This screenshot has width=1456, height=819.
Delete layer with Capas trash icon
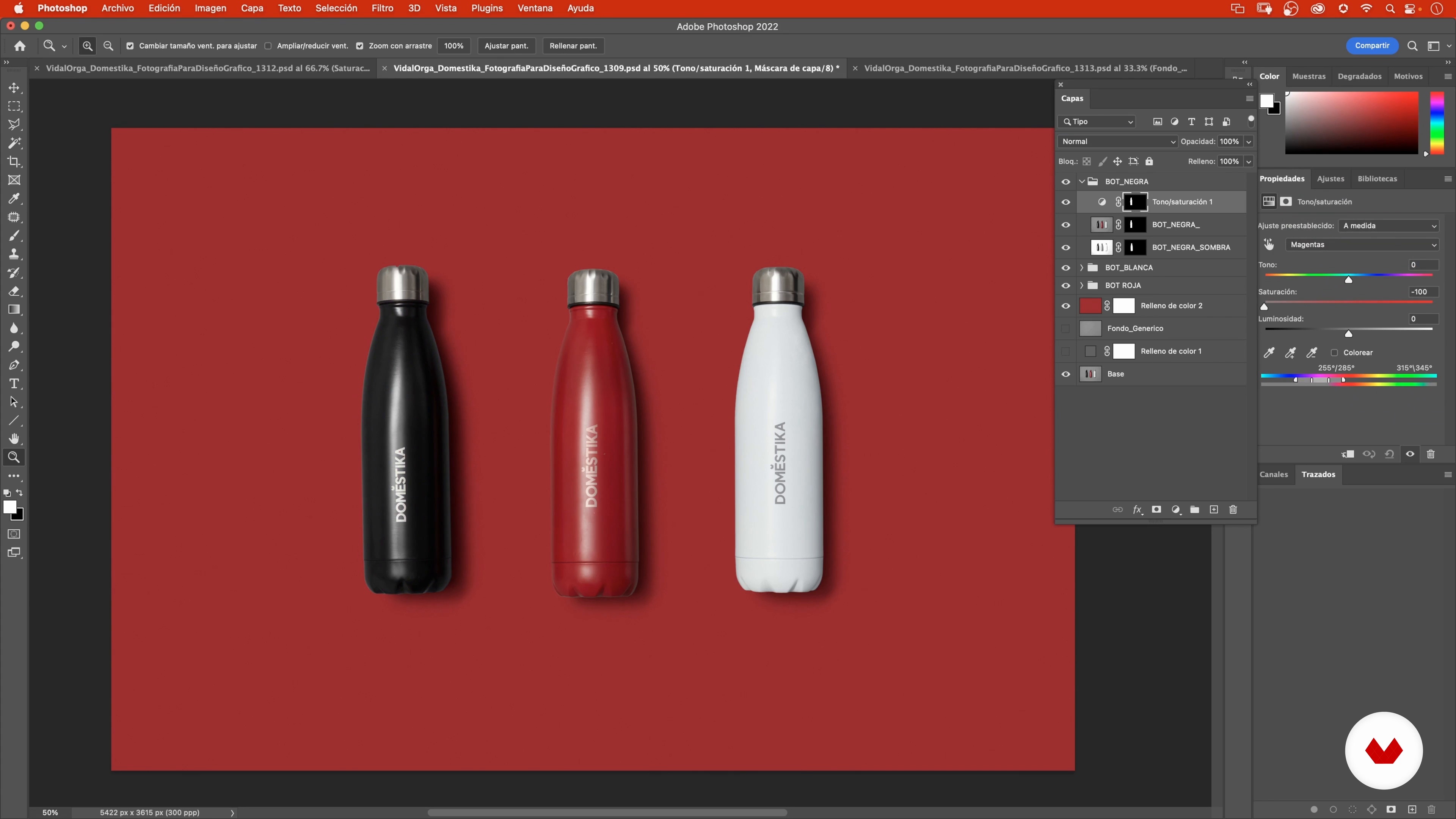tap(1233, 510)
